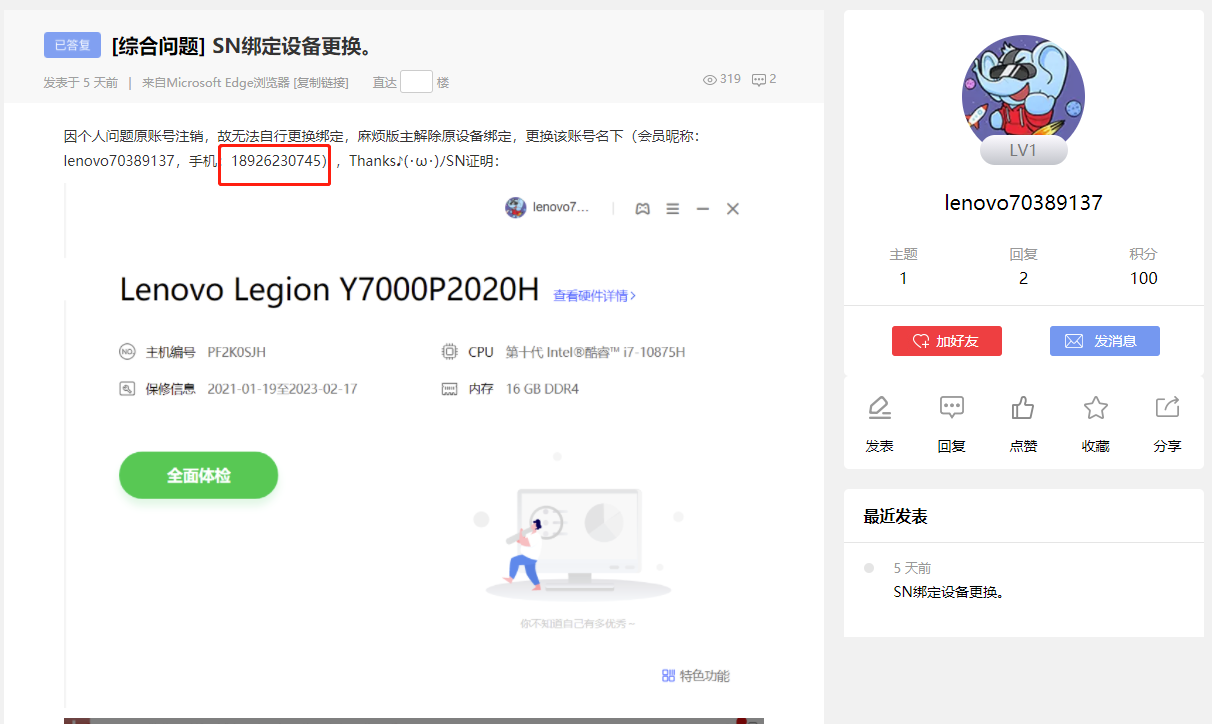Click the red 加好友 button
This screenshot has width=1212, height=724.
947,341
